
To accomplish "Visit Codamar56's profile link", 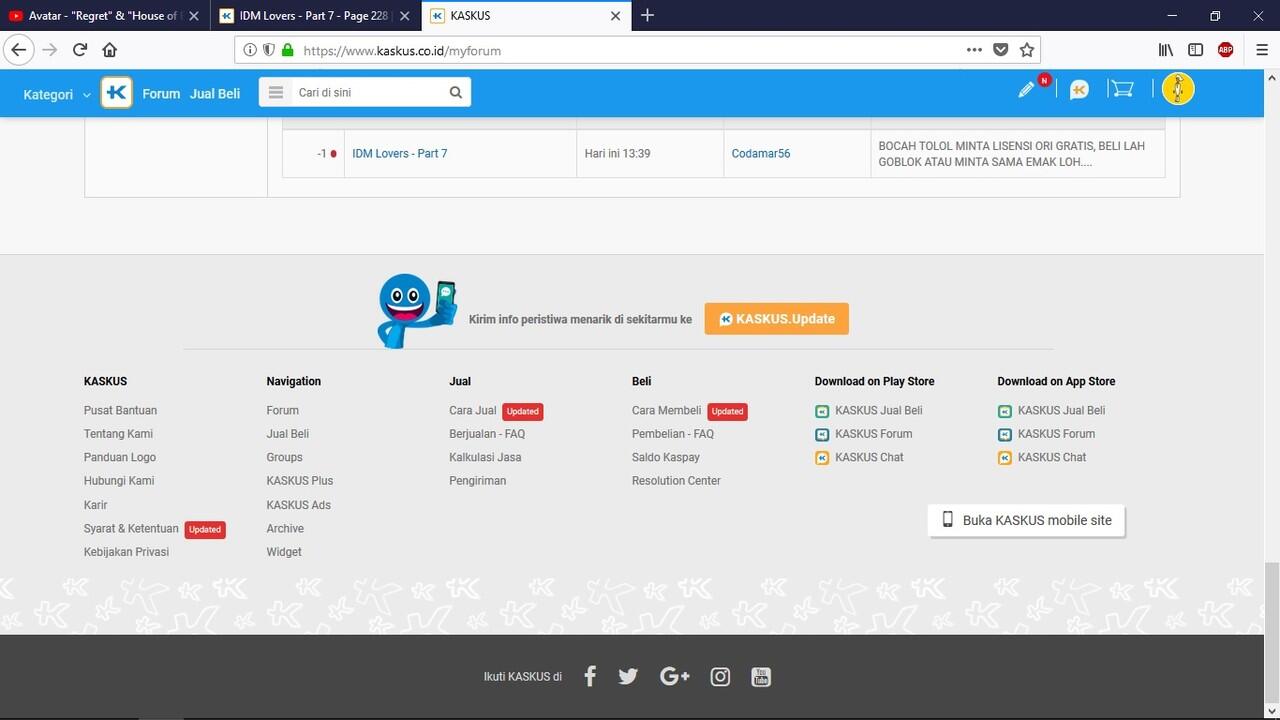I will click(x=760, y=153).
